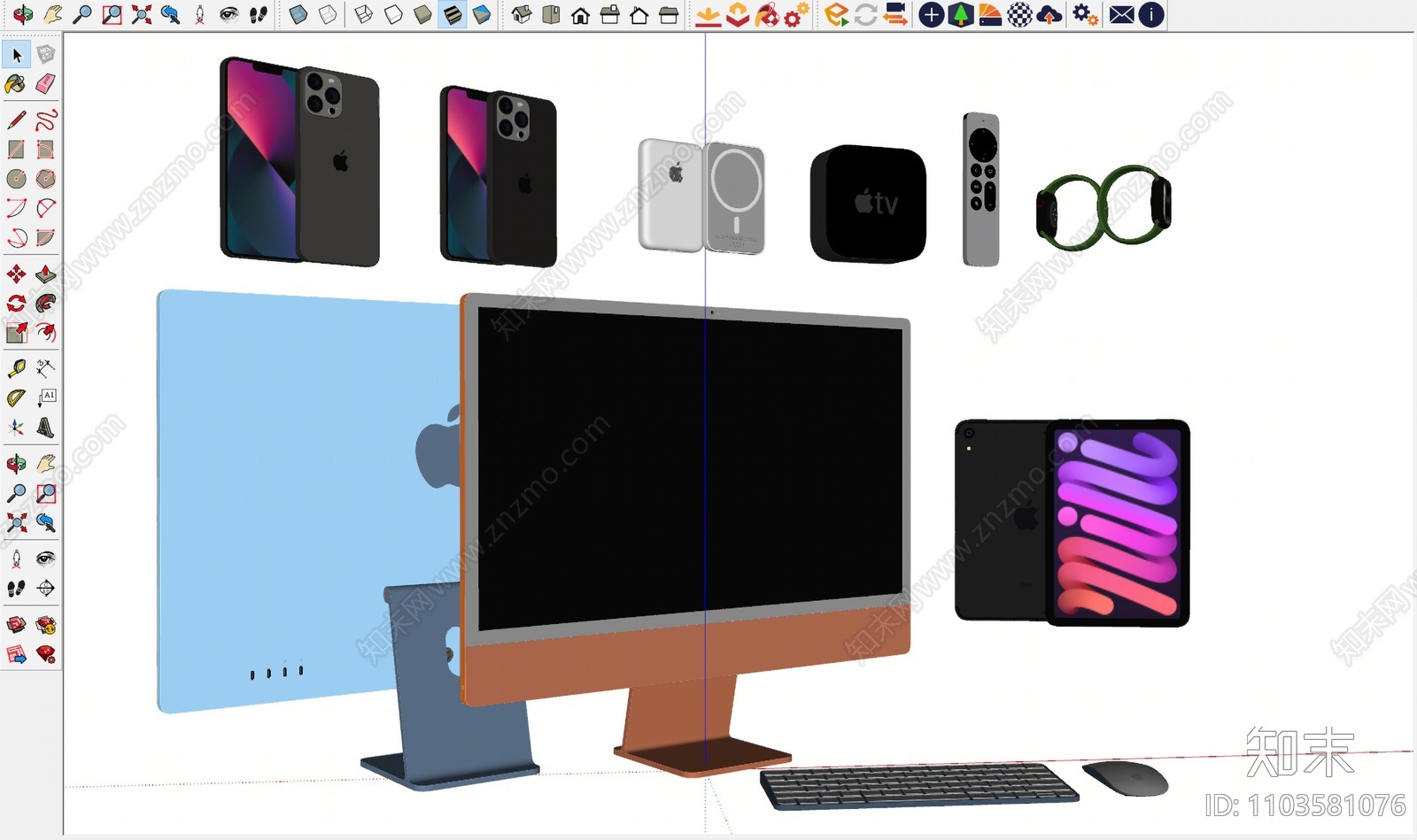This screenshot has width=1417, height=840.
Task: Click Zoom Extents in the top toolbar
Action: (x=141, y=14)
